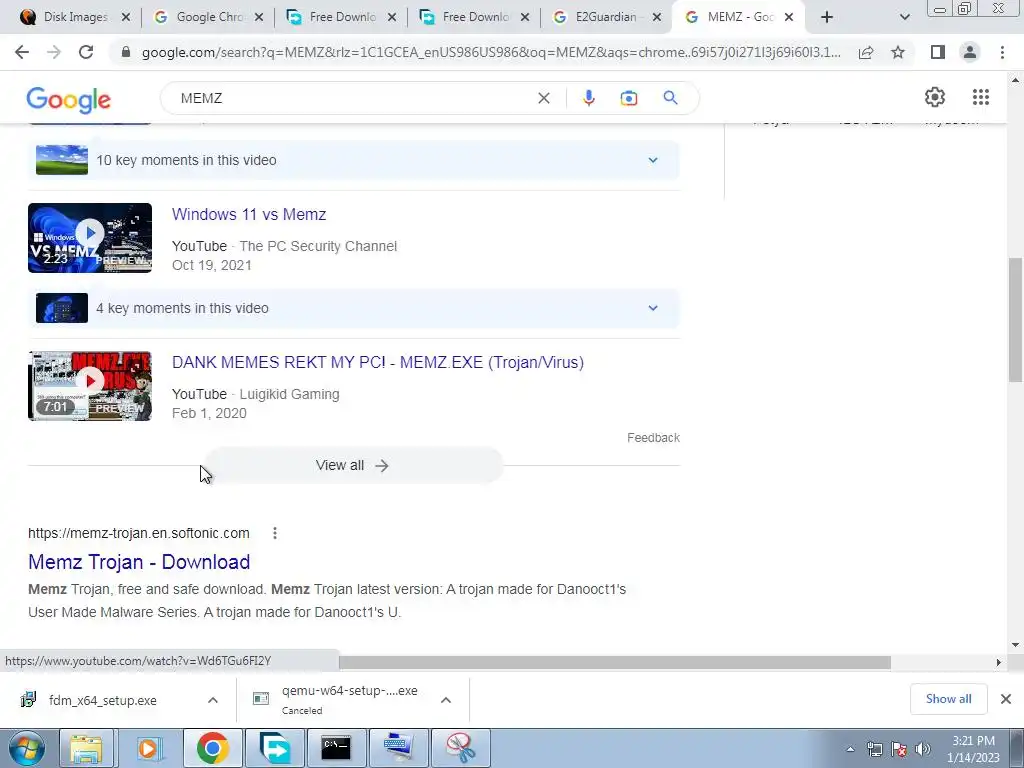Click Show all downloads button
Image resolution: width=1024 pixels, height=768 pixels.
[948, 699]
